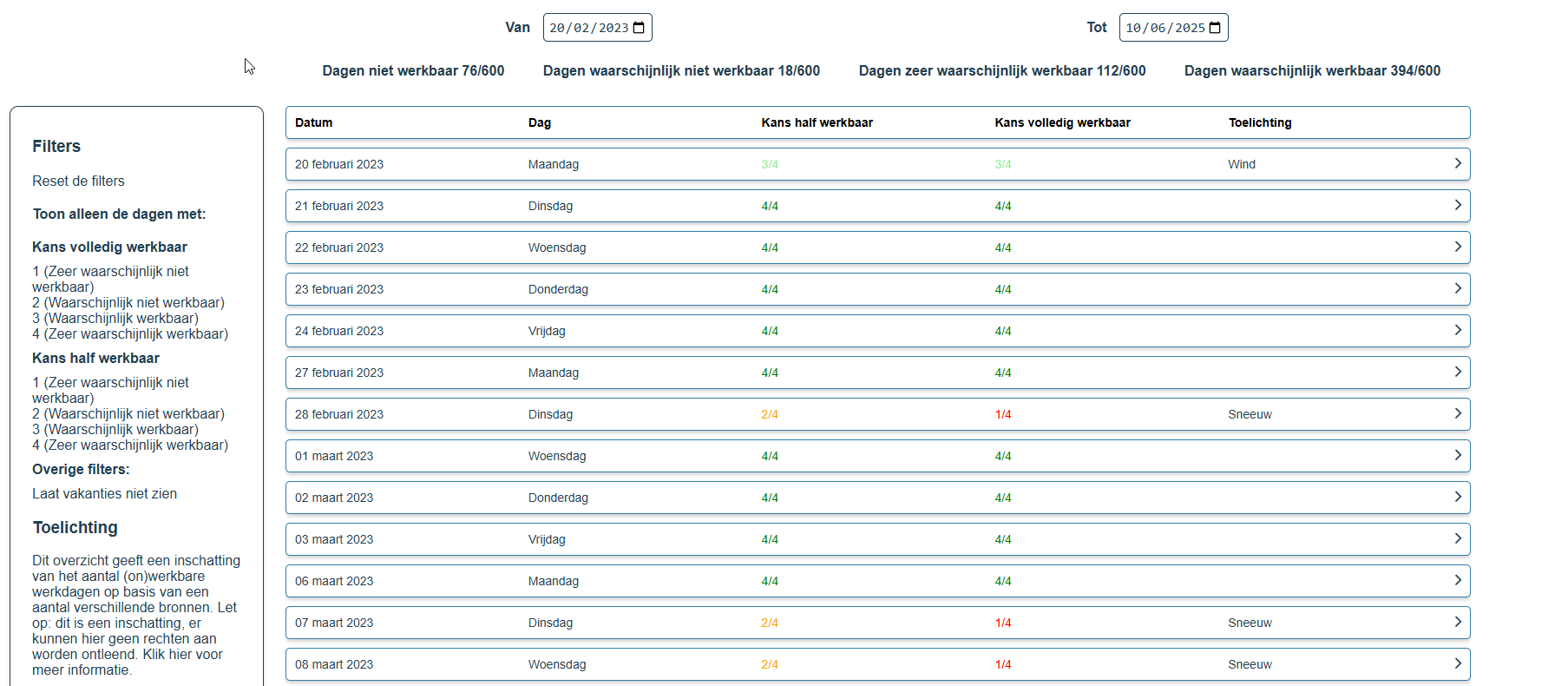The width and height of the screenshot is (1568, 686).
Task: Expand the 20 februari 2023 row chevron
Action: point(1457,163)
